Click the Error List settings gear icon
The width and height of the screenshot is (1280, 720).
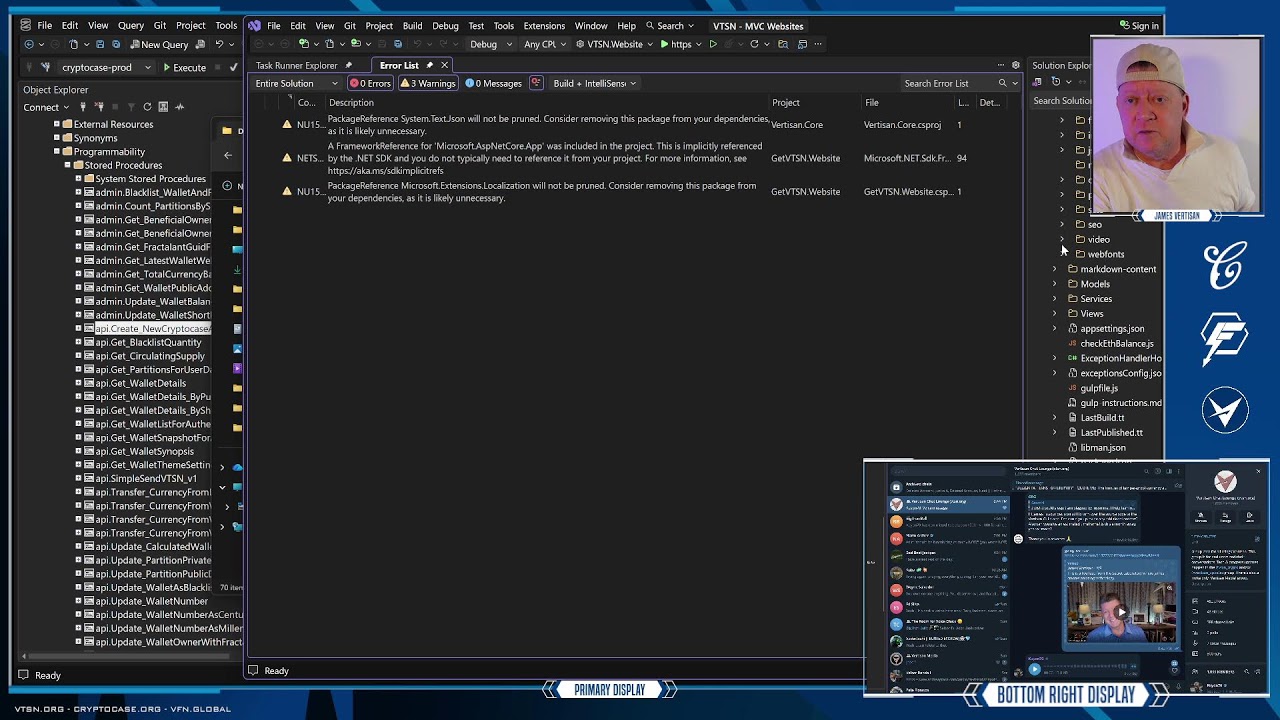point(1015,65)
